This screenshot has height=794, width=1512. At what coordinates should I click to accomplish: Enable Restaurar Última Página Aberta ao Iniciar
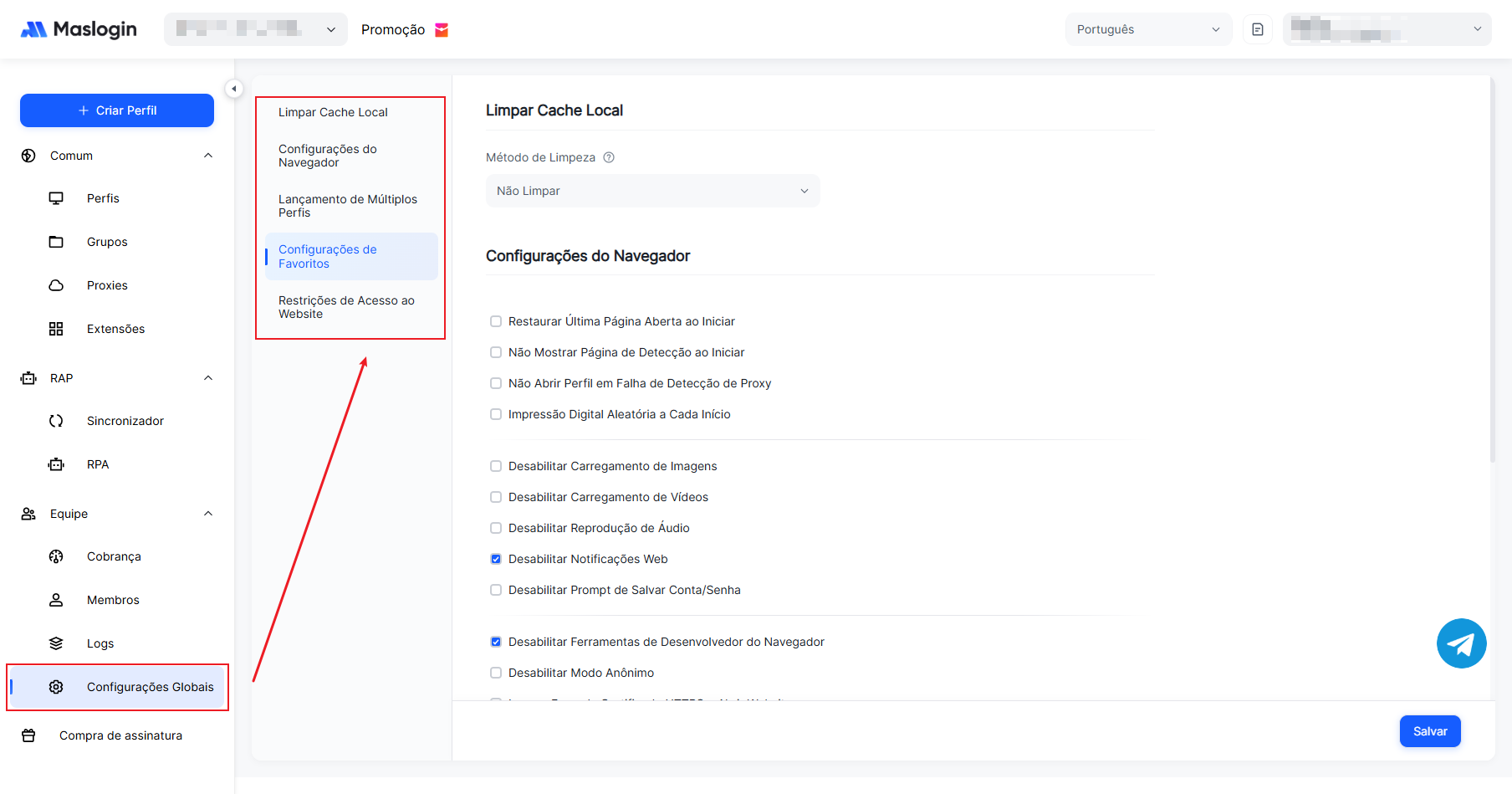pos(496,321)
